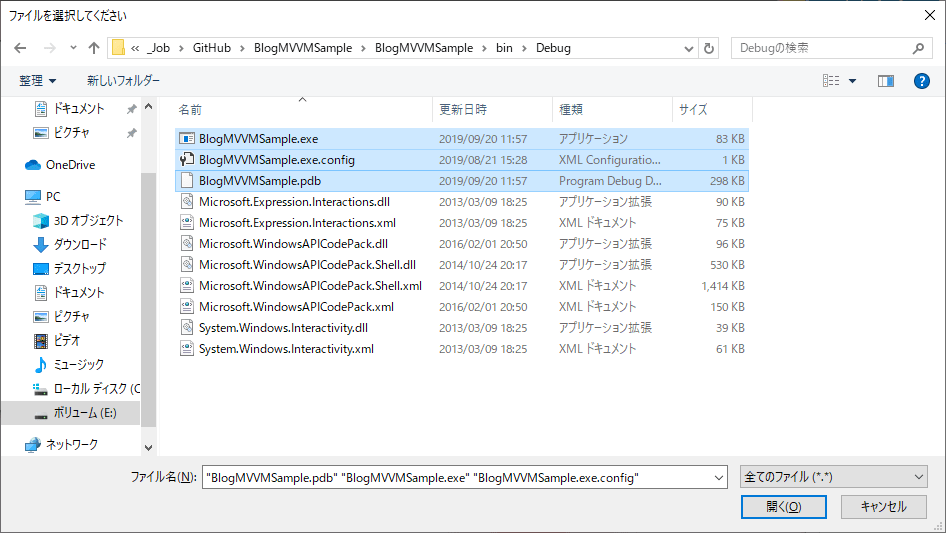This screenshot has width=946, height=533.
Task: Change view layout icon
Action: coord(831,80)
